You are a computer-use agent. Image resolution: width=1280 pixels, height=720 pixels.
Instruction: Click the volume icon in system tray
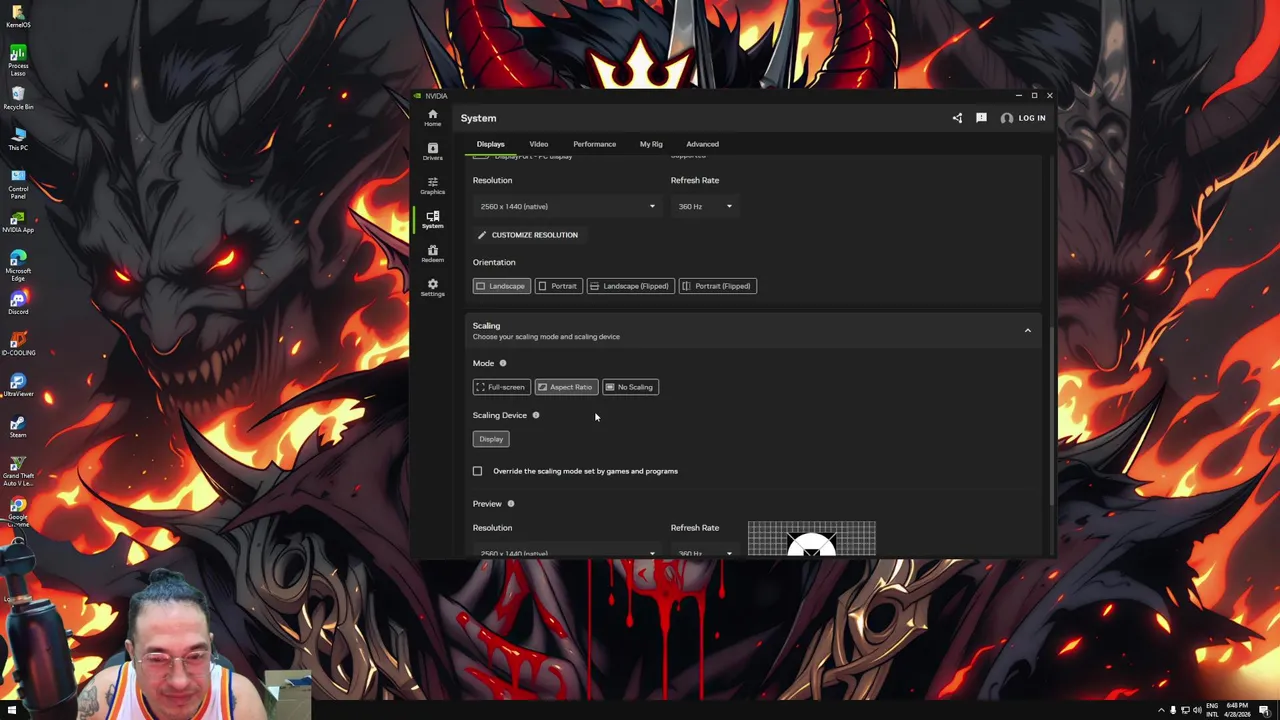(1197, 710)
